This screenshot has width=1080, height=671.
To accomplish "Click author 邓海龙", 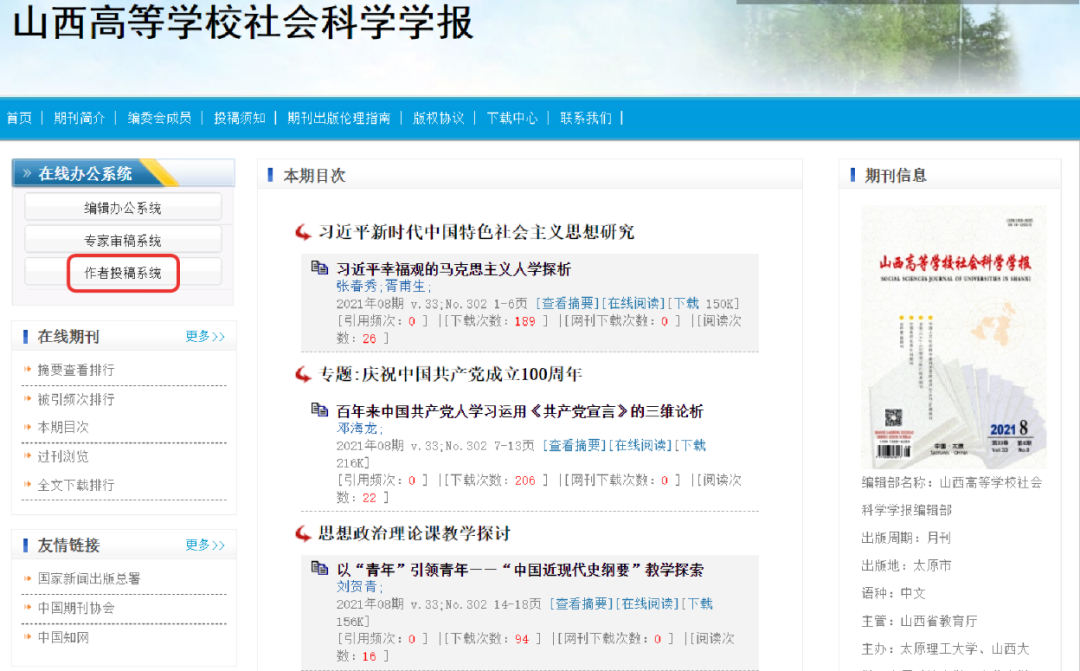I will tap(357, 428).
